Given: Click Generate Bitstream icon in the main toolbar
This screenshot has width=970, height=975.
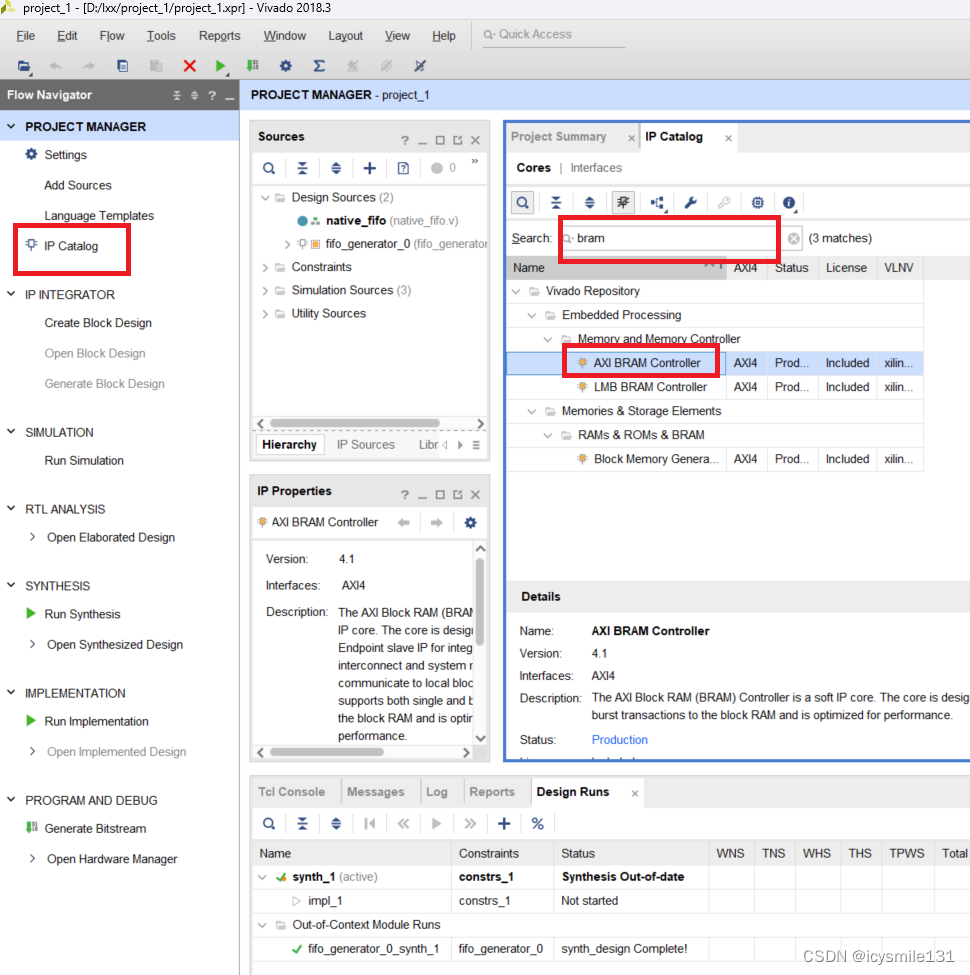Looking at the screenshot, I should 252,66.
